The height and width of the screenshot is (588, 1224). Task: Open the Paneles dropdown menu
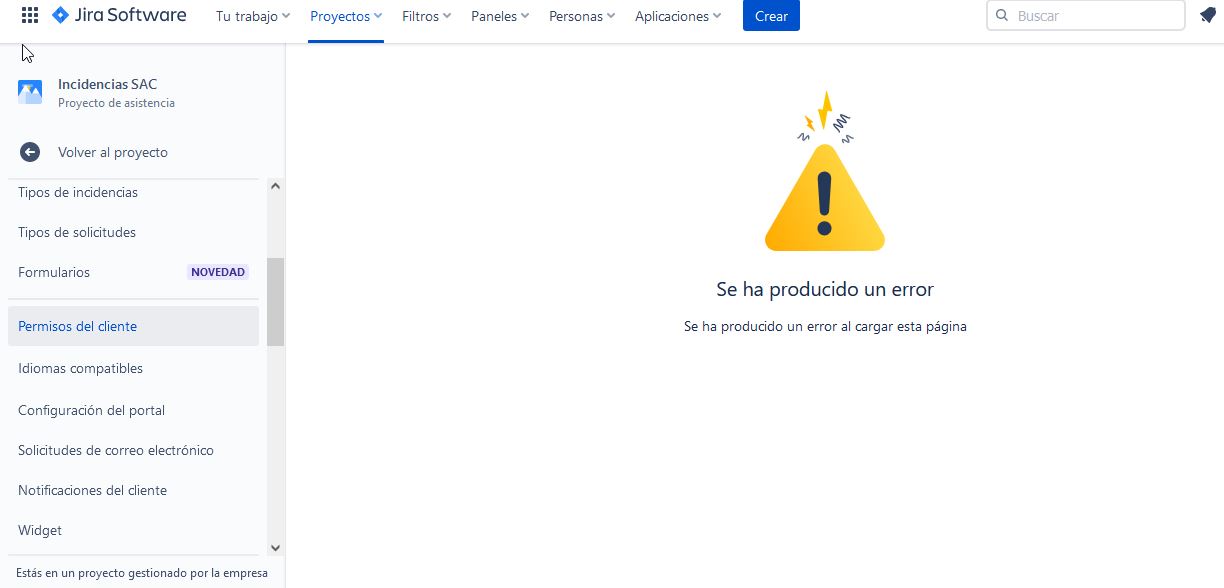pos(500,16)
